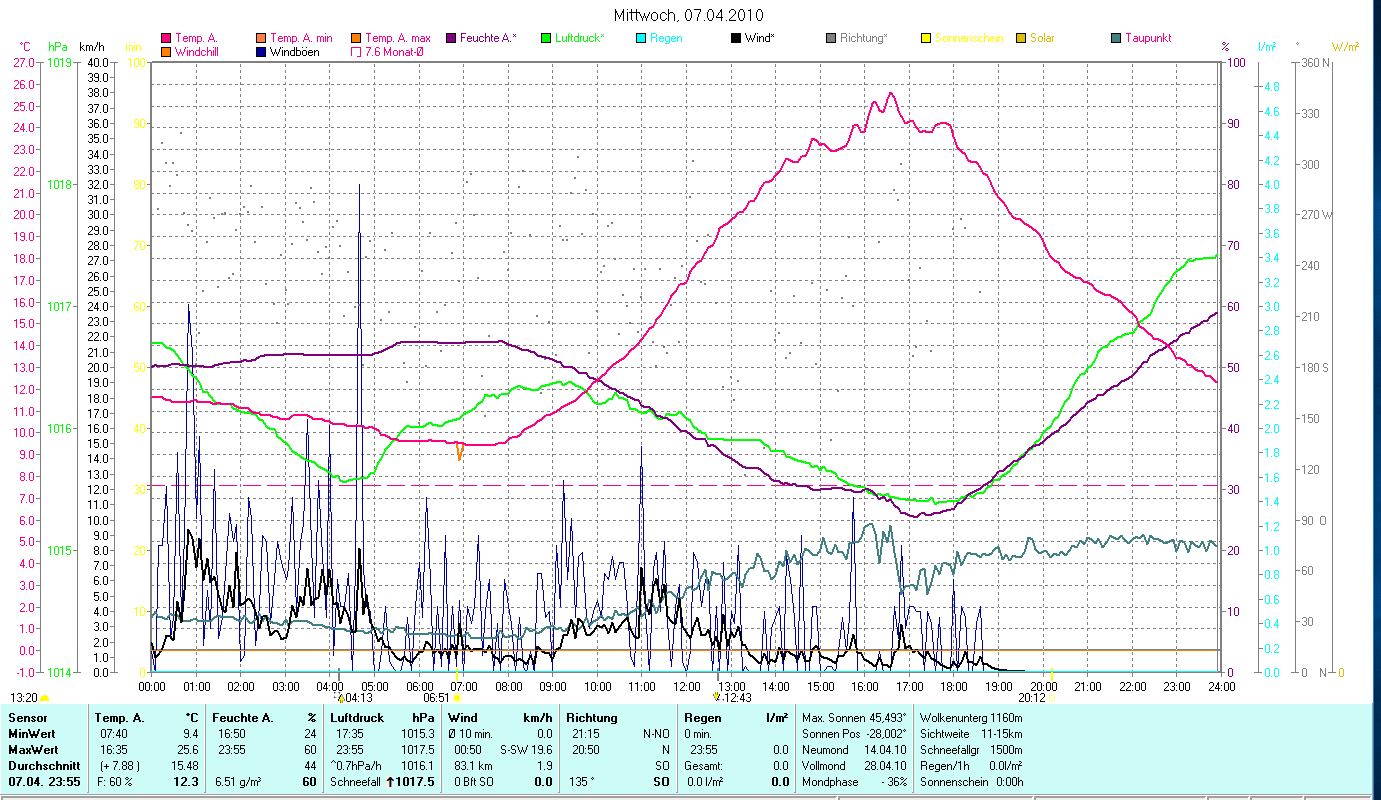Click the Windchill orange legend square
Viewport: 1381px width, 800px height.
pos(166,51)
